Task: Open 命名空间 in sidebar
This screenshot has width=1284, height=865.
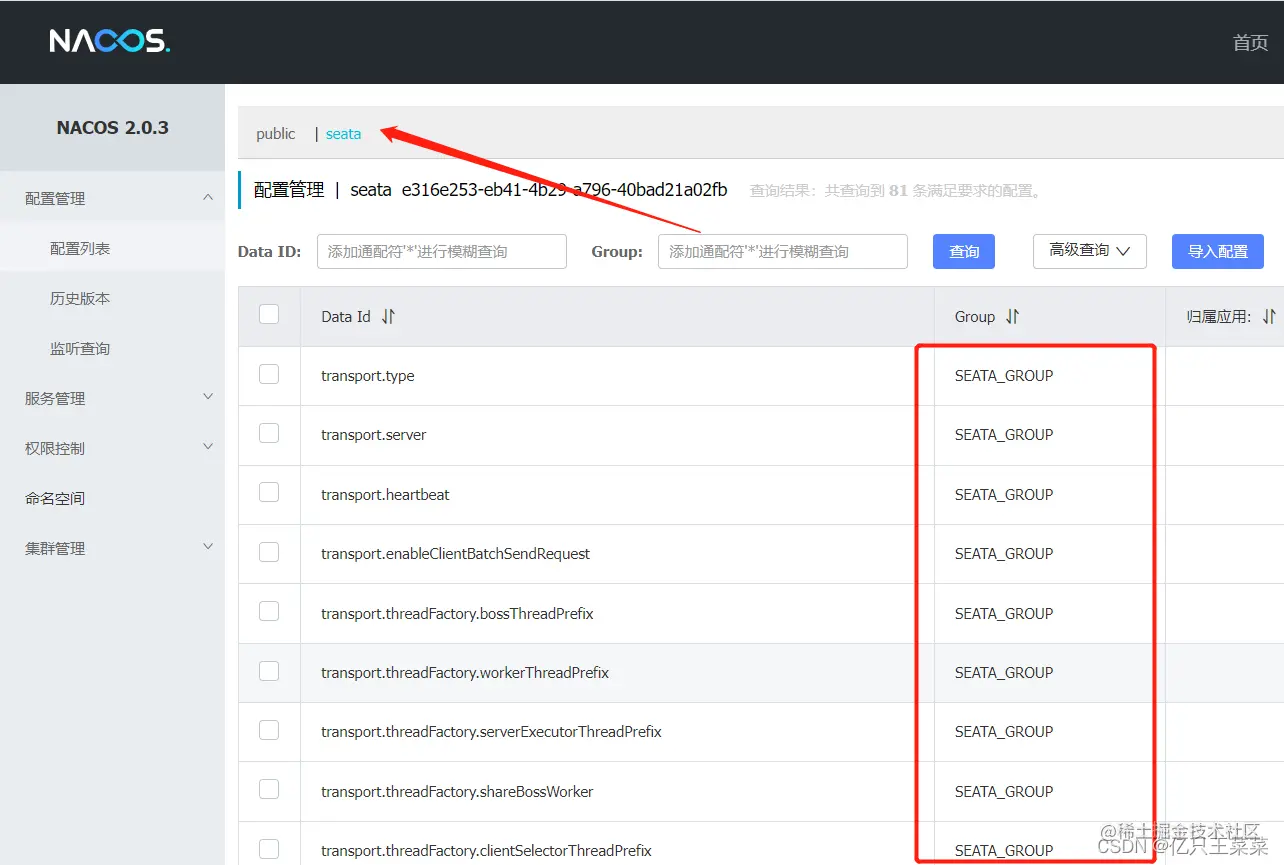Action: coord(55,498)
